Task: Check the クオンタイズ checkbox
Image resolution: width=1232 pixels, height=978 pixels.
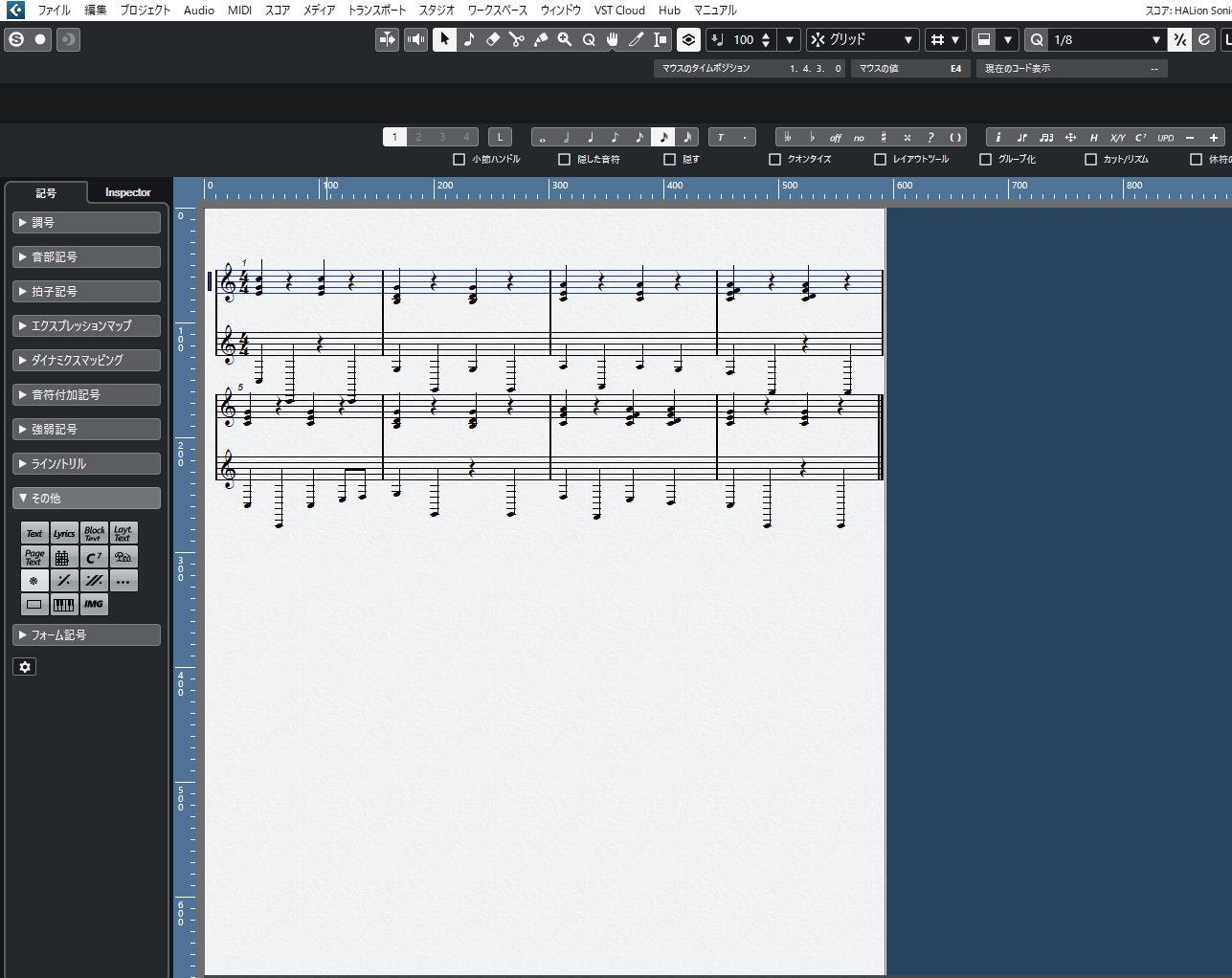Action: pyautogui.click(x=774, y=160)
